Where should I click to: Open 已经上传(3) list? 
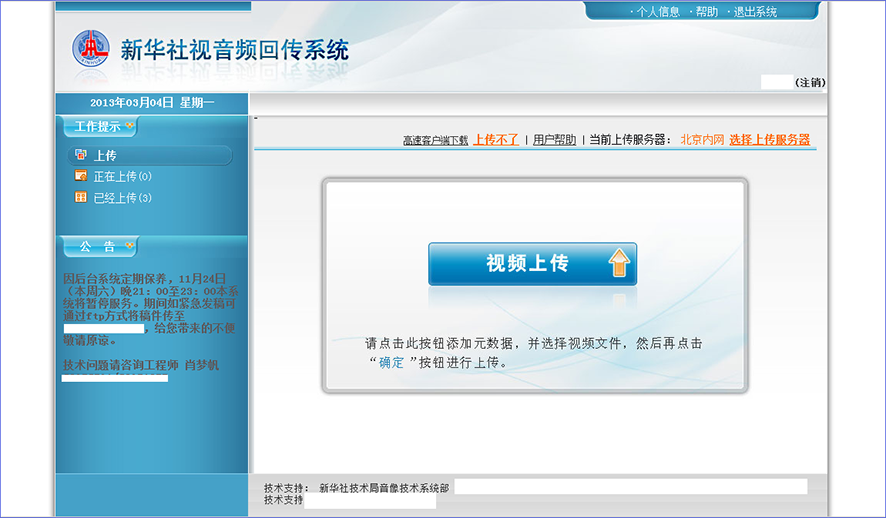123,198
